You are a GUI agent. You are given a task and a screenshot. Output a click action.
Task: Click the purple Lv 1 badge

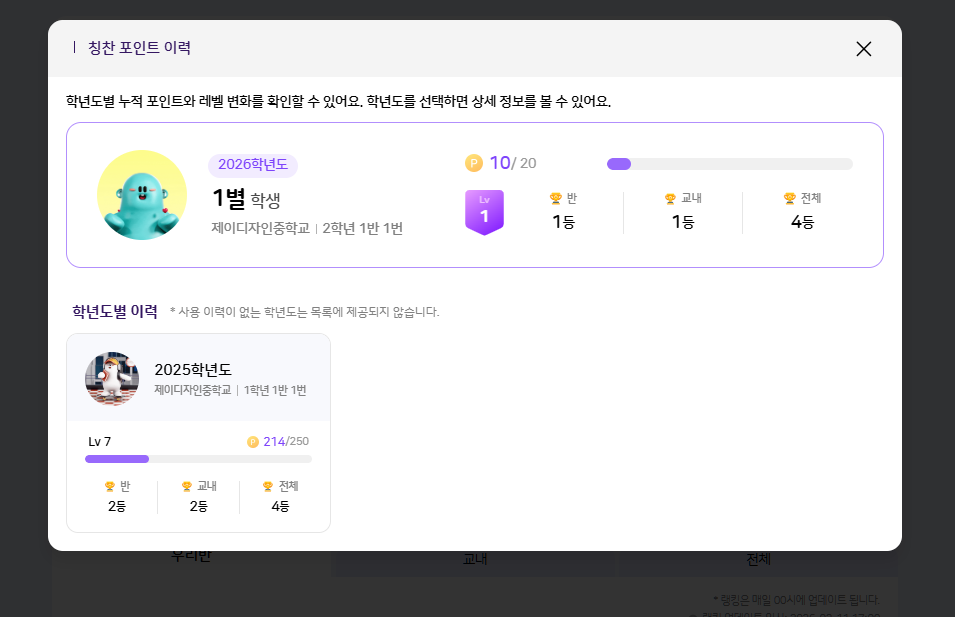click(484, 212)
